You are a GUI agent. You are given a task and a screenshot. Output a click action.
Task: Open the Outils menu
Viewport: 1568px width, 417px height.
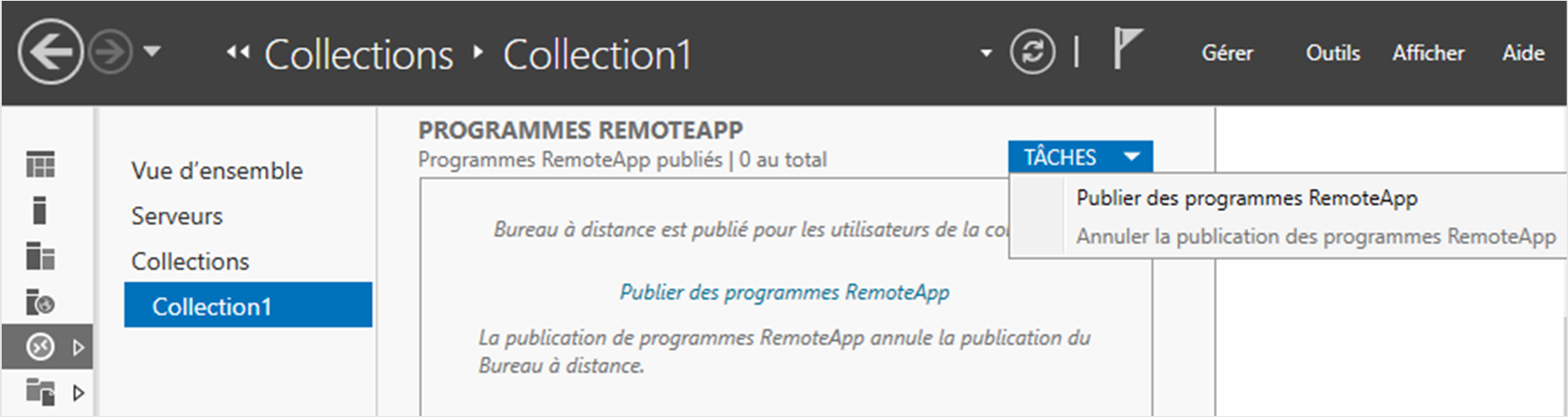tap(1332, 53)
